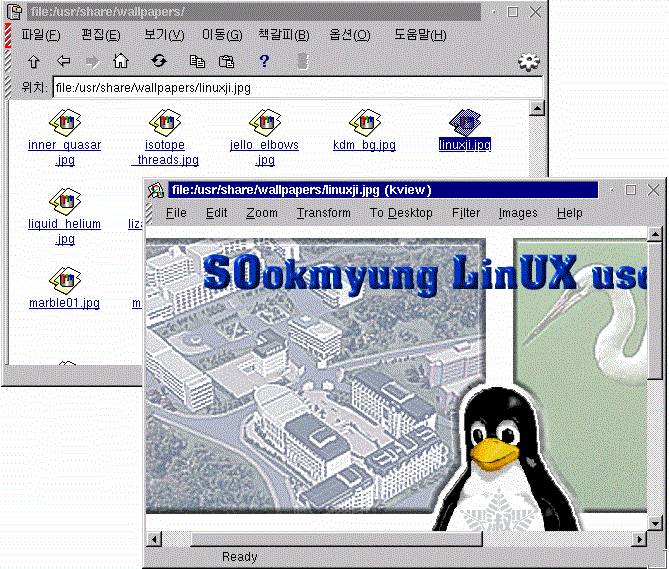This screenshot has width=669, height=569.
Task: Click the location field showing linuxji.jpg path
Action: (x=298, y=87)
